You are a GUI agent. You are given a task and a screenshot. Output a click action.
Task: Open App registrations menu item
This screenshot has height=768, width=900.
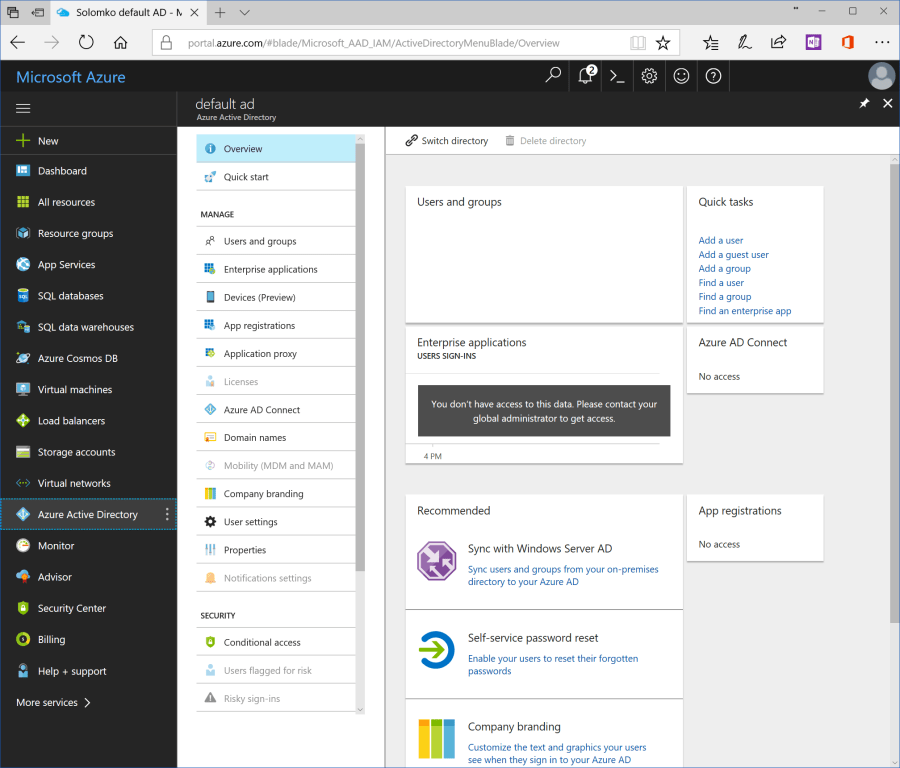click(276, 325)
